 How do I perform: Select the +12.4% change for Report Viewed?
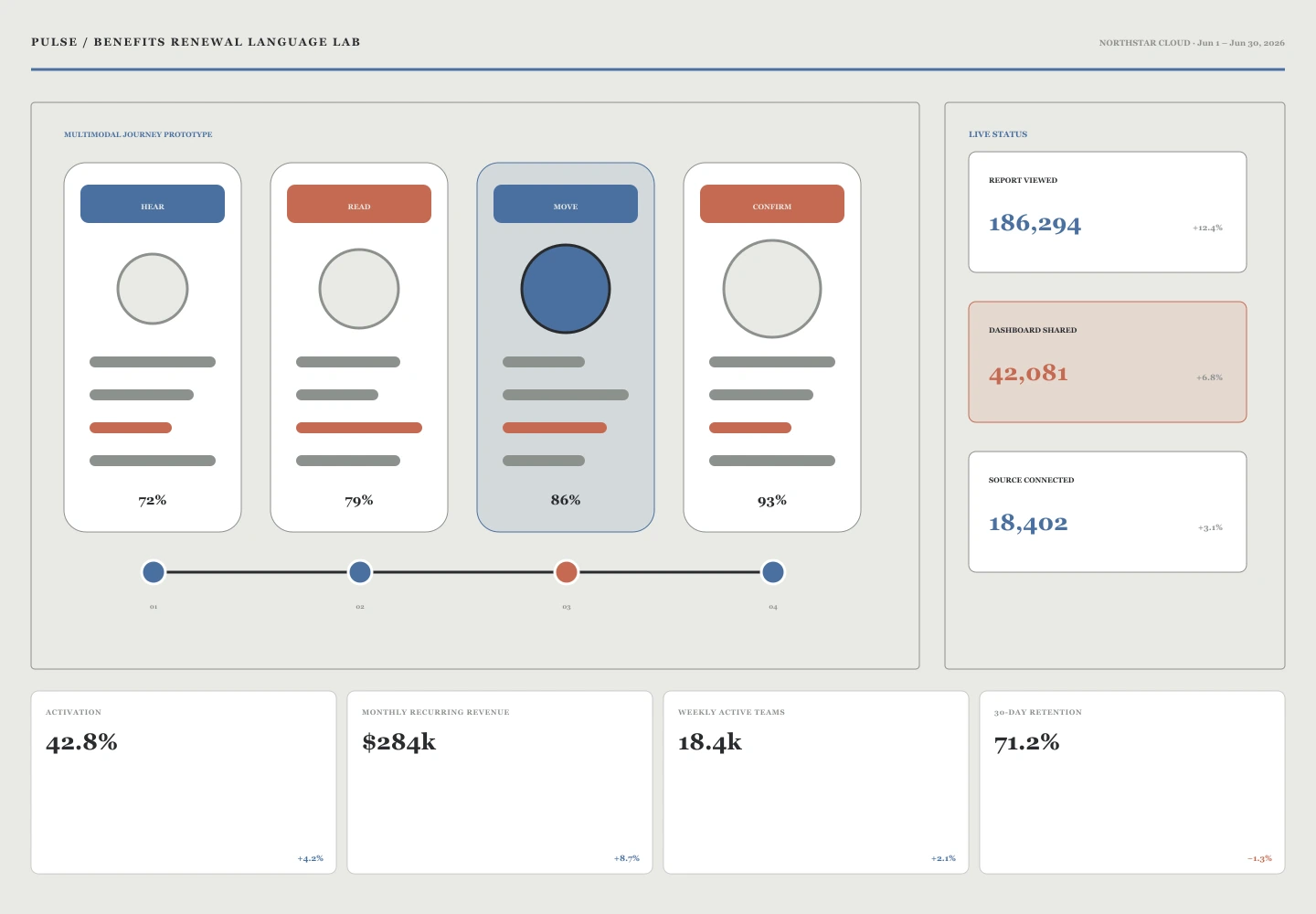1207,228
